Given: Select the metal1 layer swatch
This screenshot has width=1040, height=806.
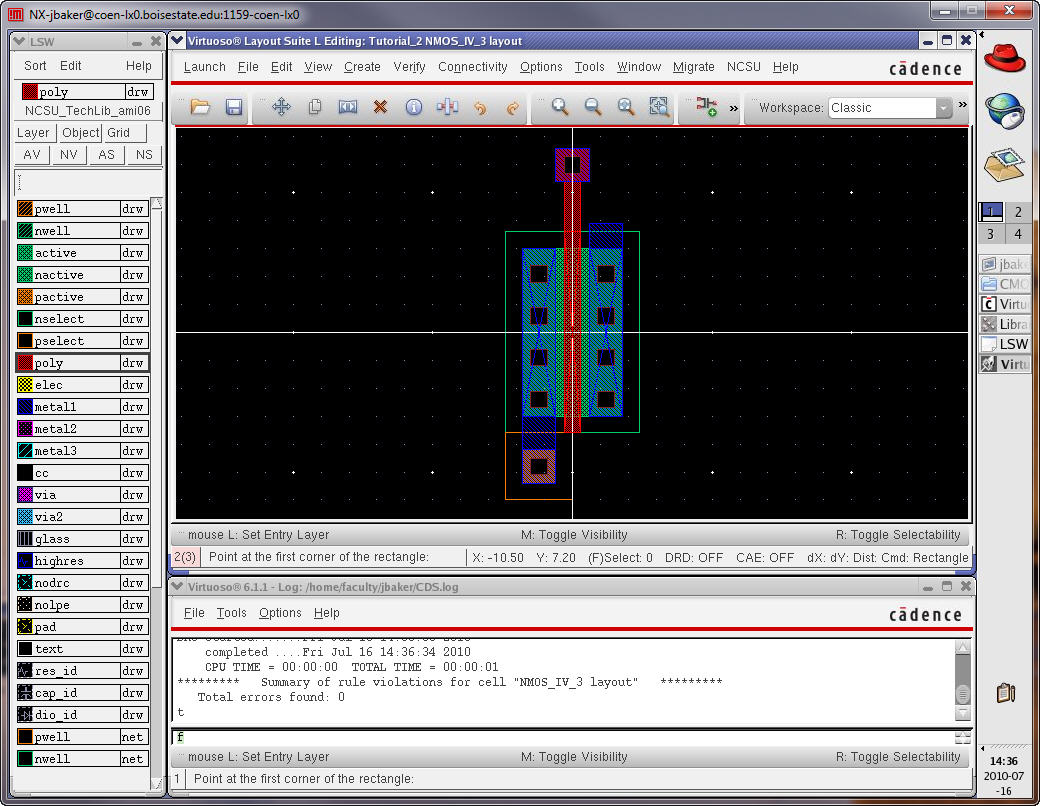Looking at the screenshot, I should point(26,407).
